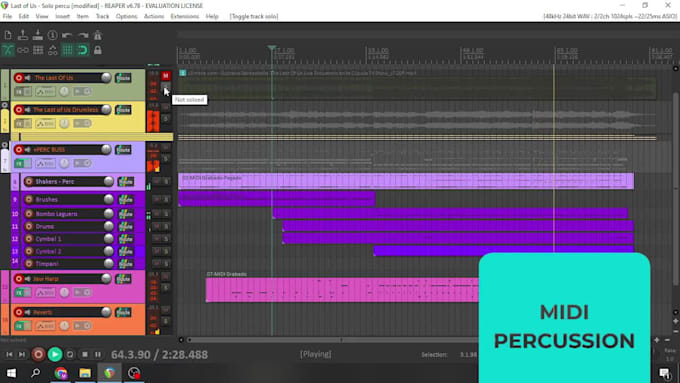
Task: Solo The Last Of Us track
Action: (165, 88)
